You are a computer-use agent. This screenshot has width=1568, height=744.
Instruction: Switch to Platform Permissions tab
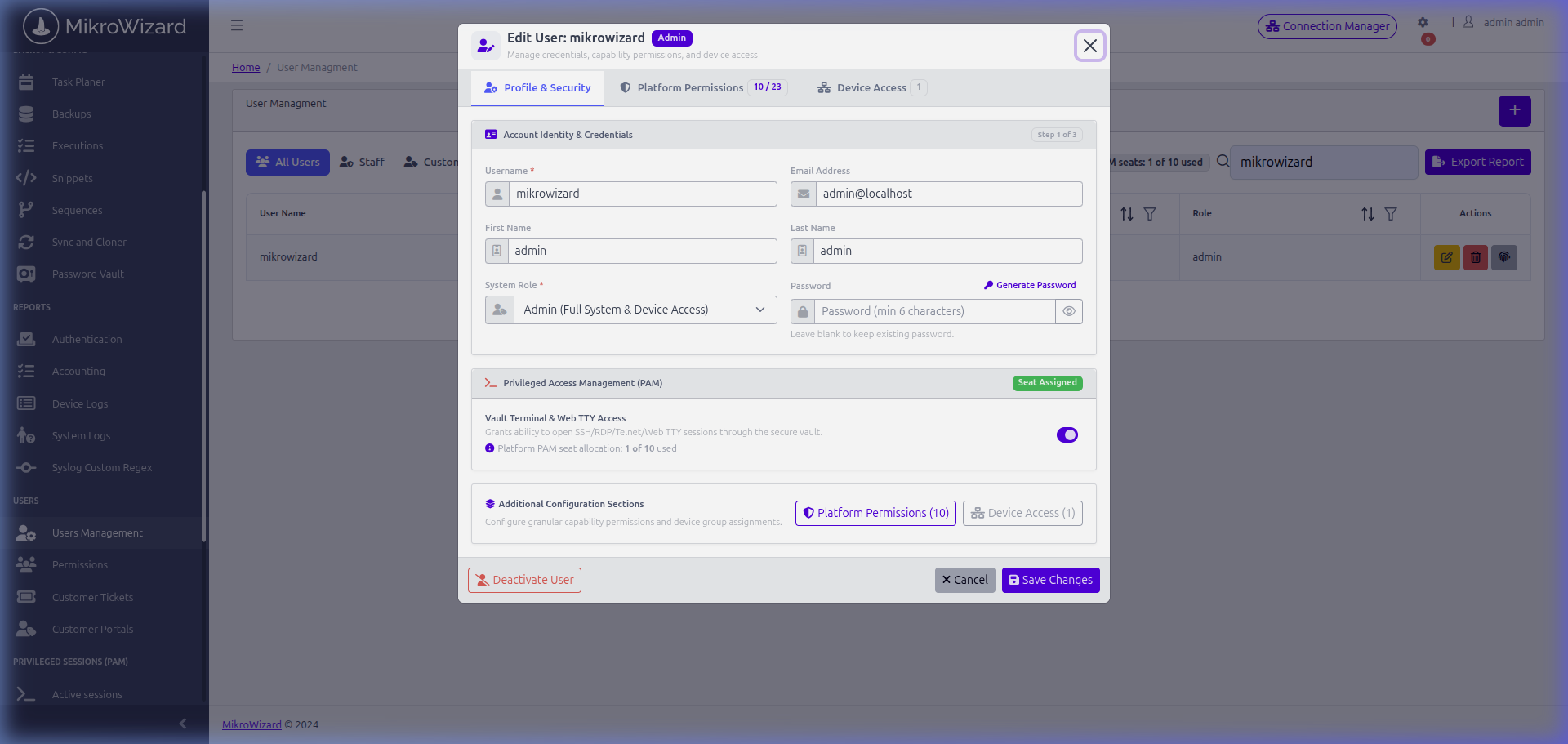(703, 88)
